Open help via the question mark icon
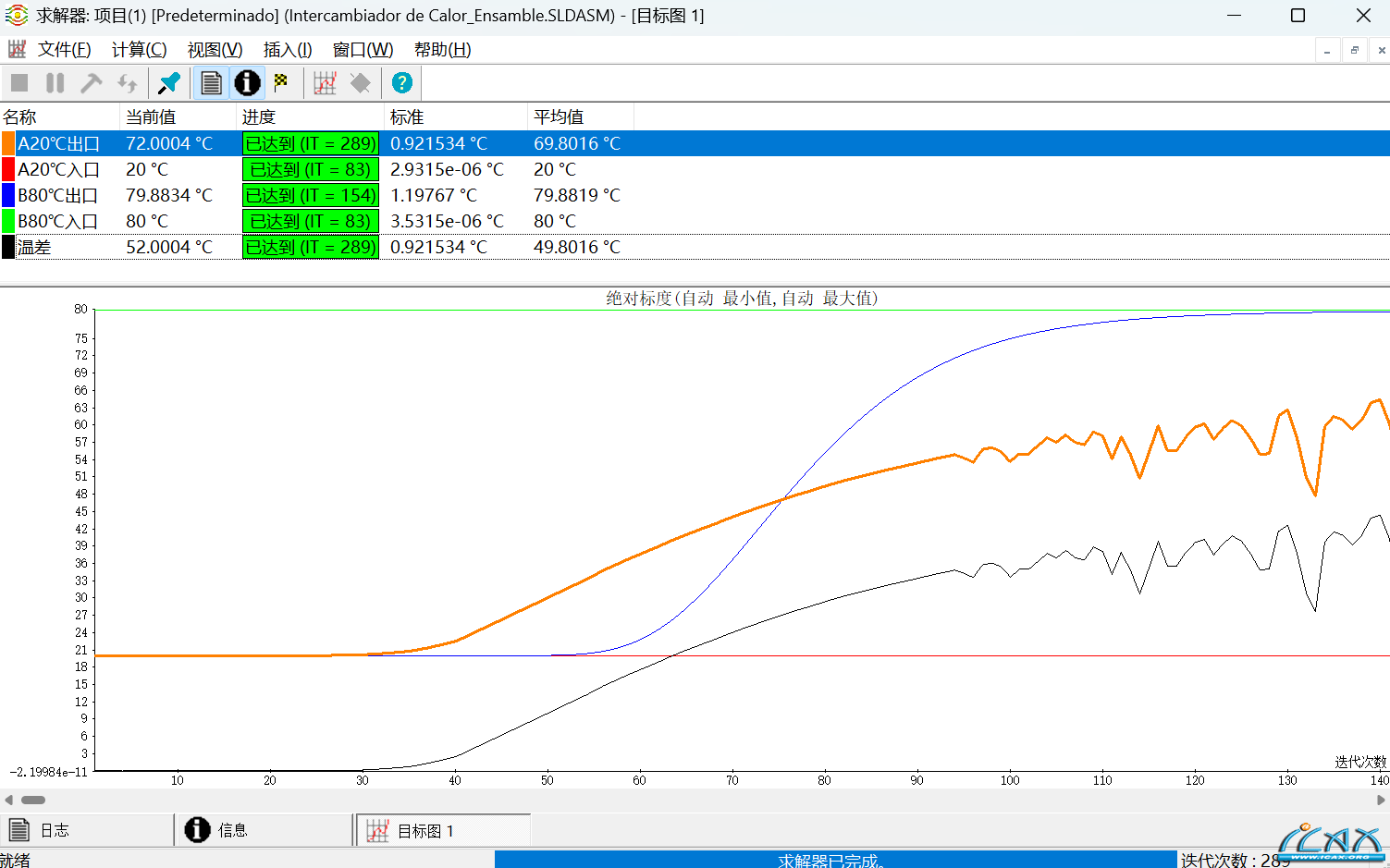The height and width of the screenshot is (868, 1390). pyautogui.click(x=401, y=83)
